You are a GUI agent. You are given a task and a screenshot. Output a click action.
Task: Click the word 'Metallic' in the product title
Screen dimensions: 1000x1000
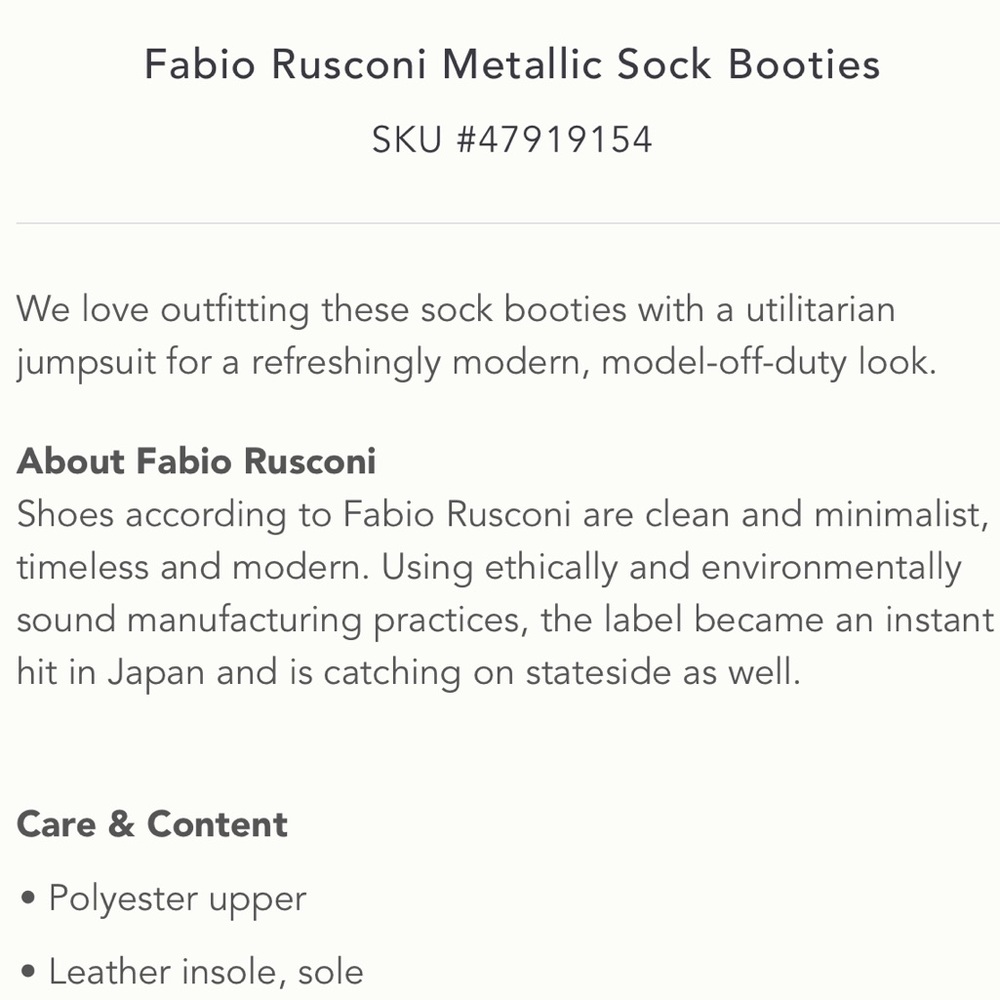(522, 64)
